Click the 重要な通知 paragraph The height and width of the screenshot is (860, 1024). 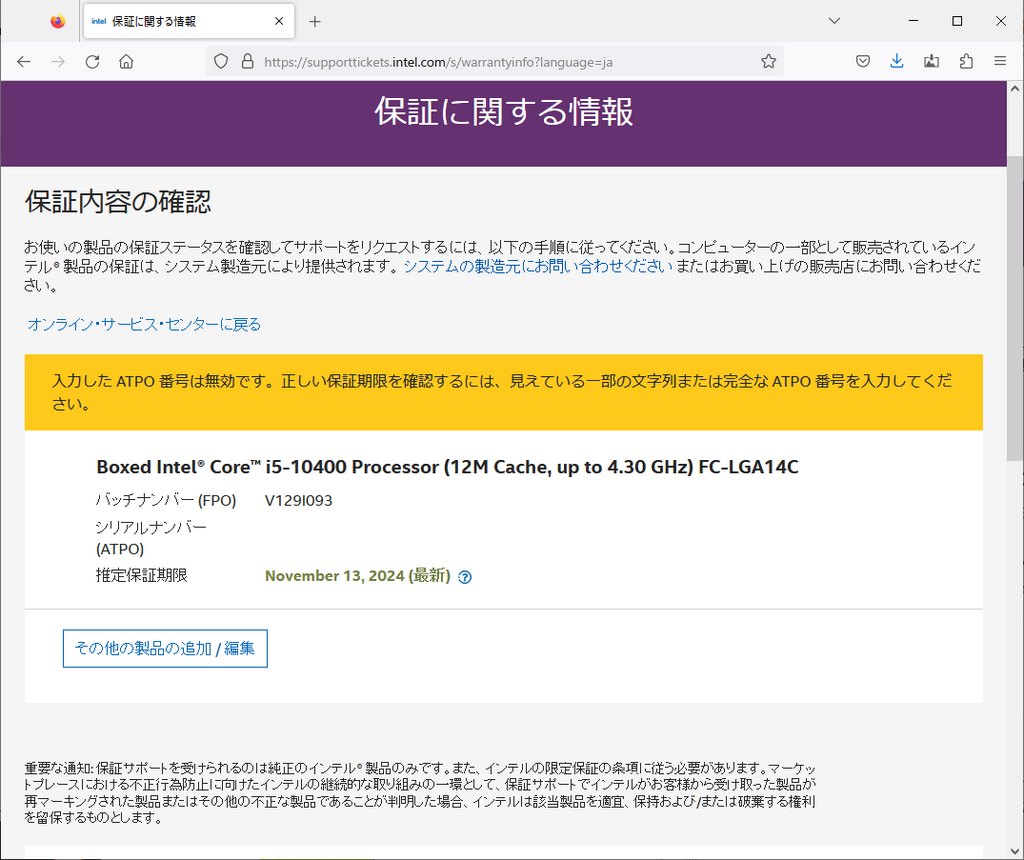coord(420,793)
